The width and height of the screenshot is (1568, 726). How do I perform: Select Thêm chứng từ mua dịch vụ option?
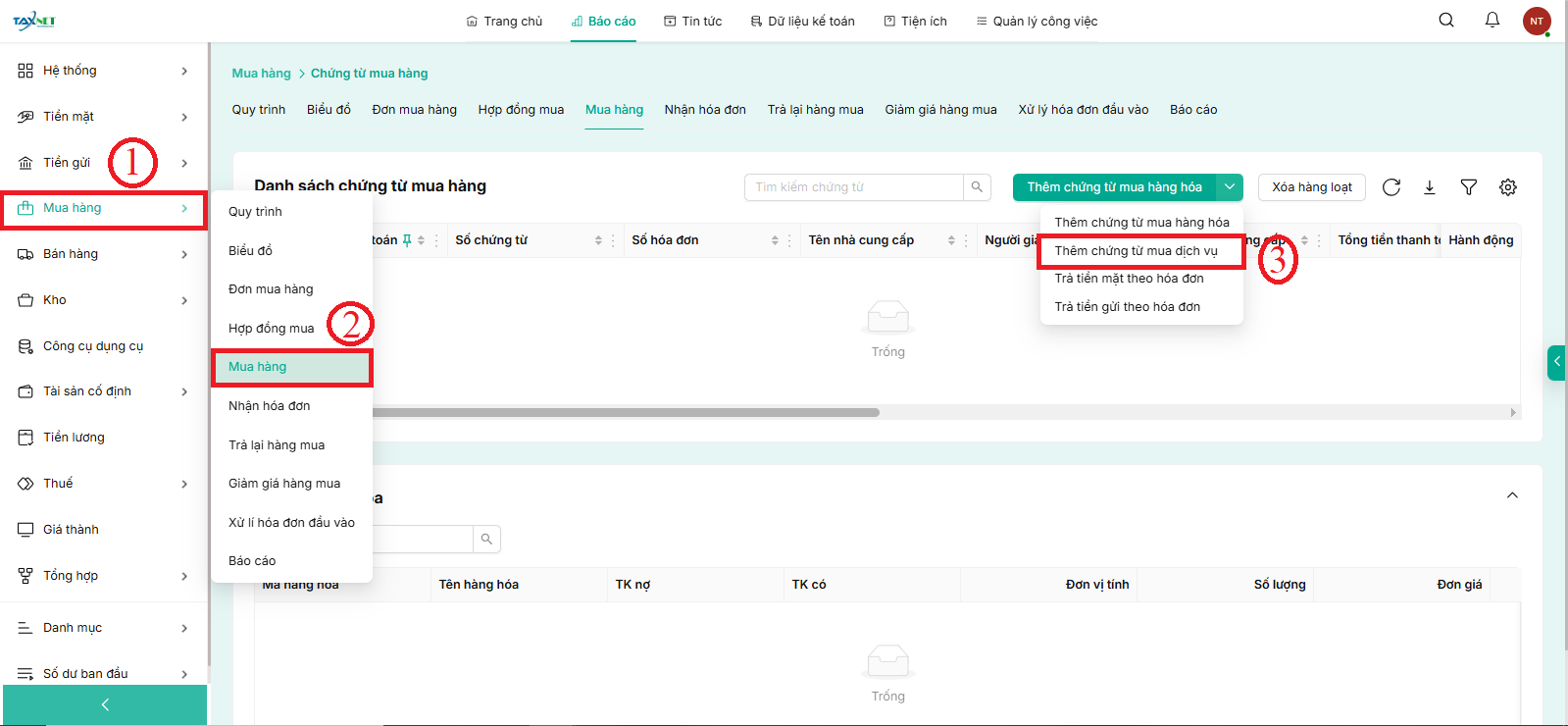pyautogui.click(x=1136, y=251)
